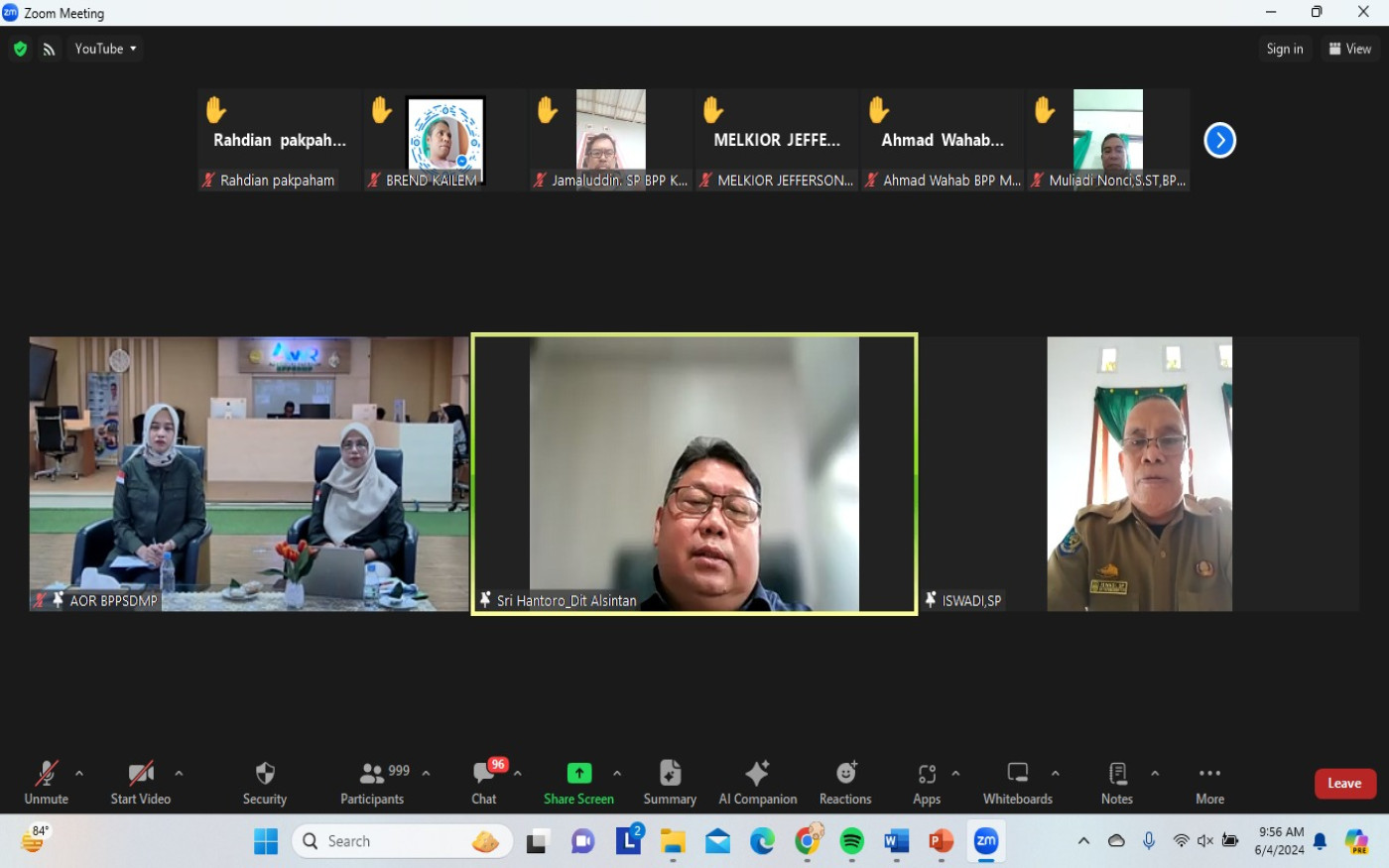The image size is (1389, 868).
Task: Start Video with the camera button
Action: coord(140,783)
